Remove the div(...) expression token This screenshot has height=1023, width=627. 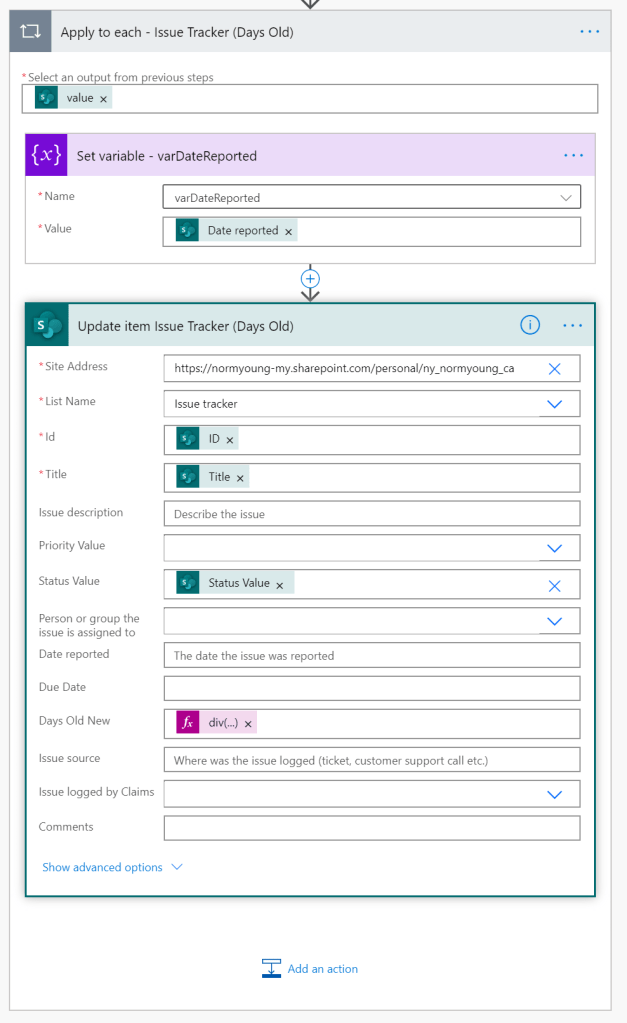click(x=248, y=723)
